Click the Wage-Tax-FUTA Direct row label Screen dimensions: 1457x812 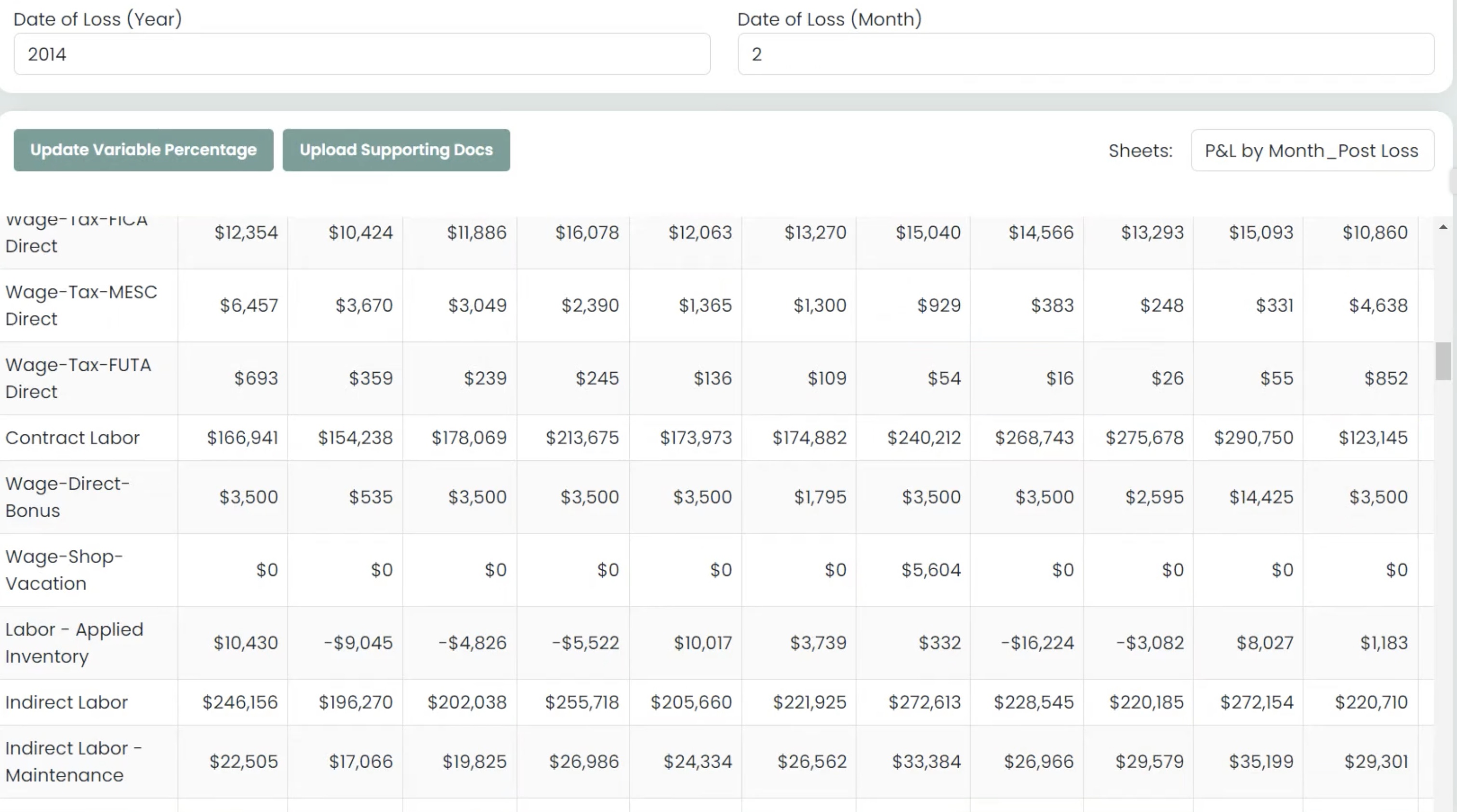point(78,378)
